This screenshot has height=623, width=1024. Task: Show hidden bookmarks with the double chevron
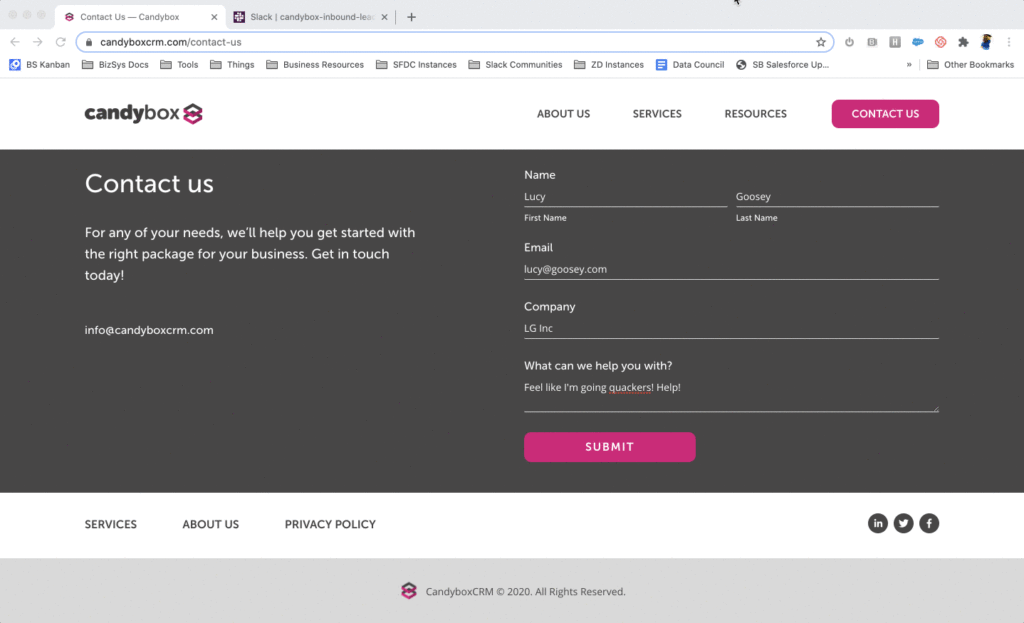click(x=909, y=65)
